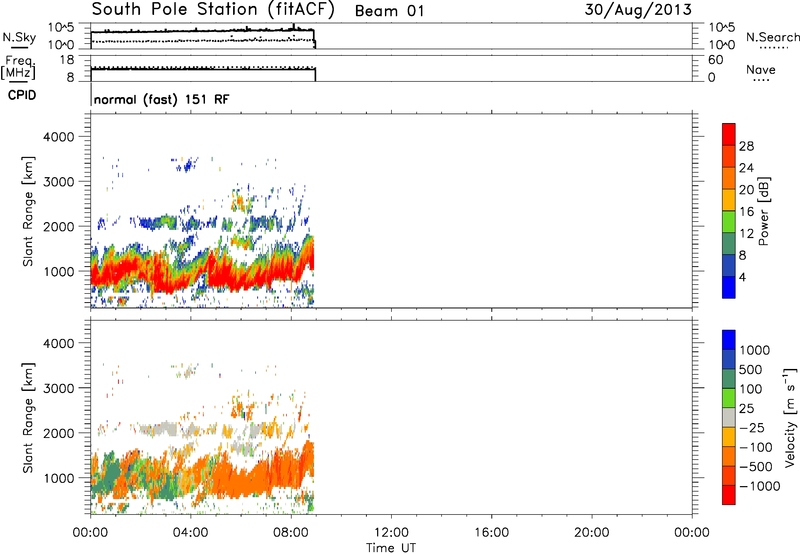This screenshot has width=800, height=554.
Task: Click the date '30/Aug/2013'
Action: point(638,10)
